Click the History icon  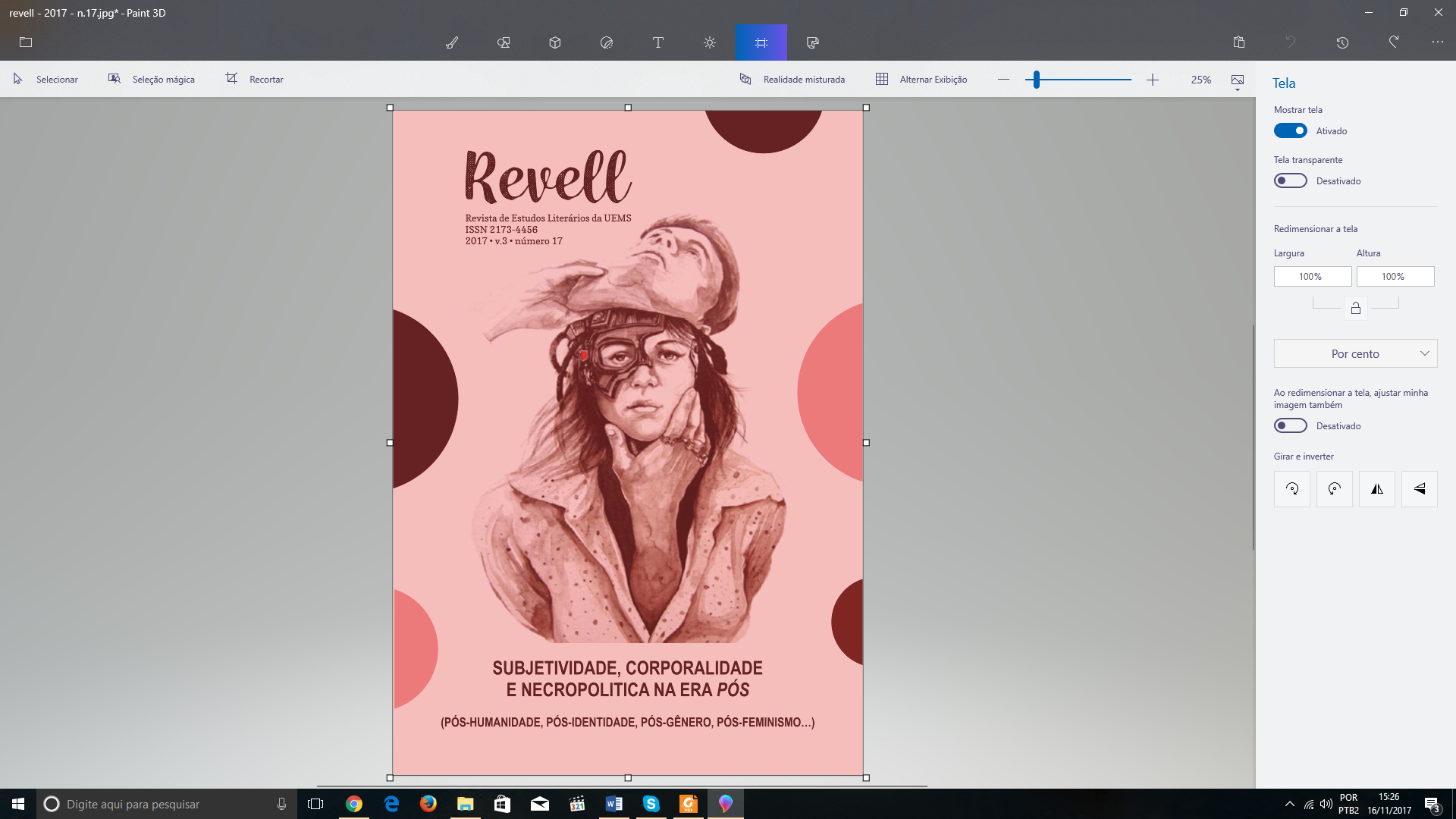tap(1342, 42)
